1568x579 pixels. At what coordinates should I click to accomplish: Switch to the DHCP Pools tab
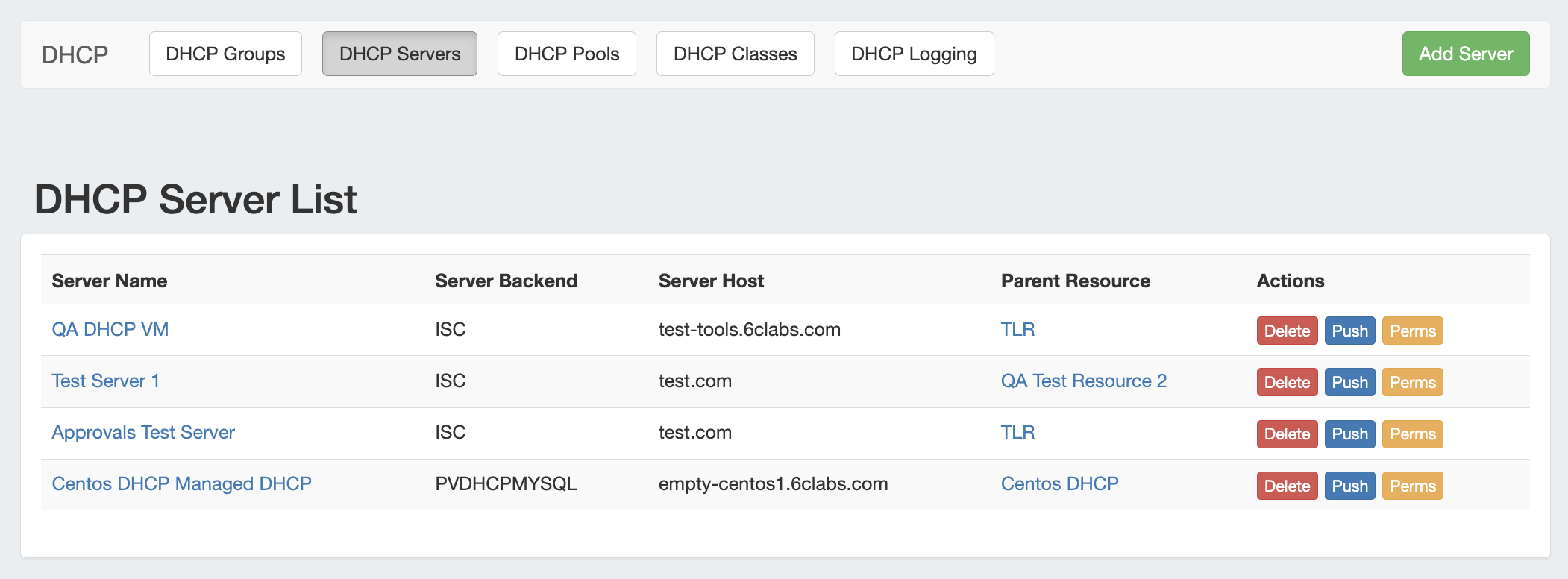(x=566, y=54)
